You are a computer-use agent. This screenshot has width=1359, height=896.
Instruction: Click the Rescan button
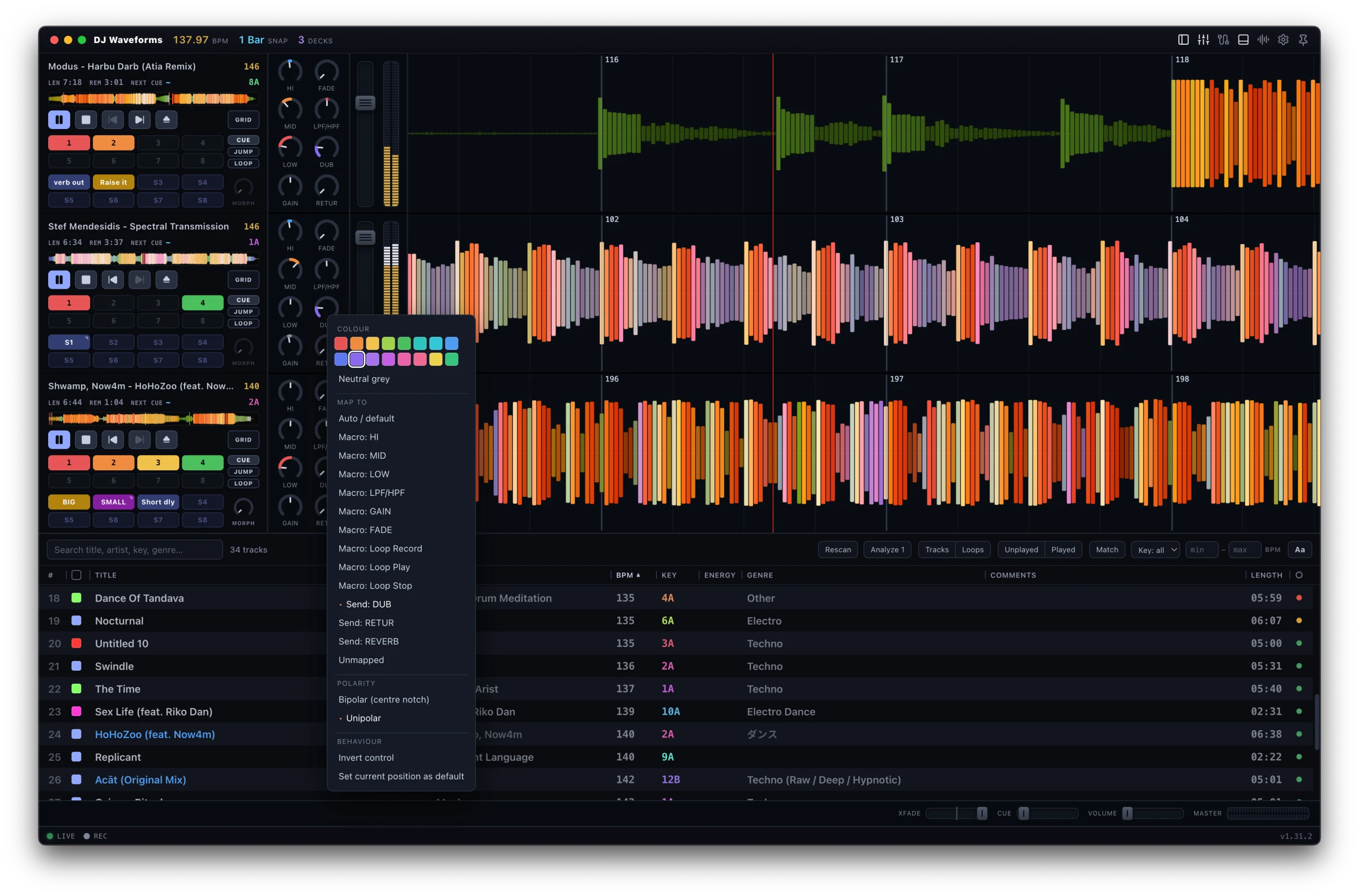click(838, 549)
